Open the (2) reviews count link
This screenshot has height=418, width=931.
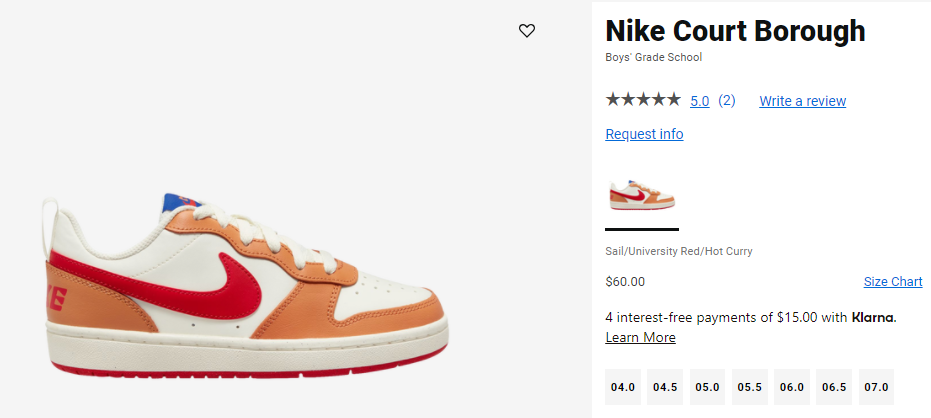(x=727, y=101)
